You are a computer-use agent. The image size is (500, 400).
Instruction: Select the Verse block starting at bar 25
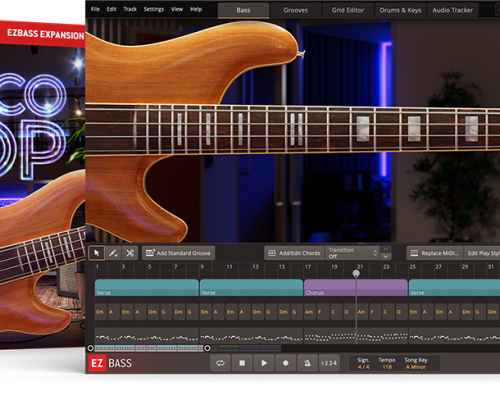454,288
